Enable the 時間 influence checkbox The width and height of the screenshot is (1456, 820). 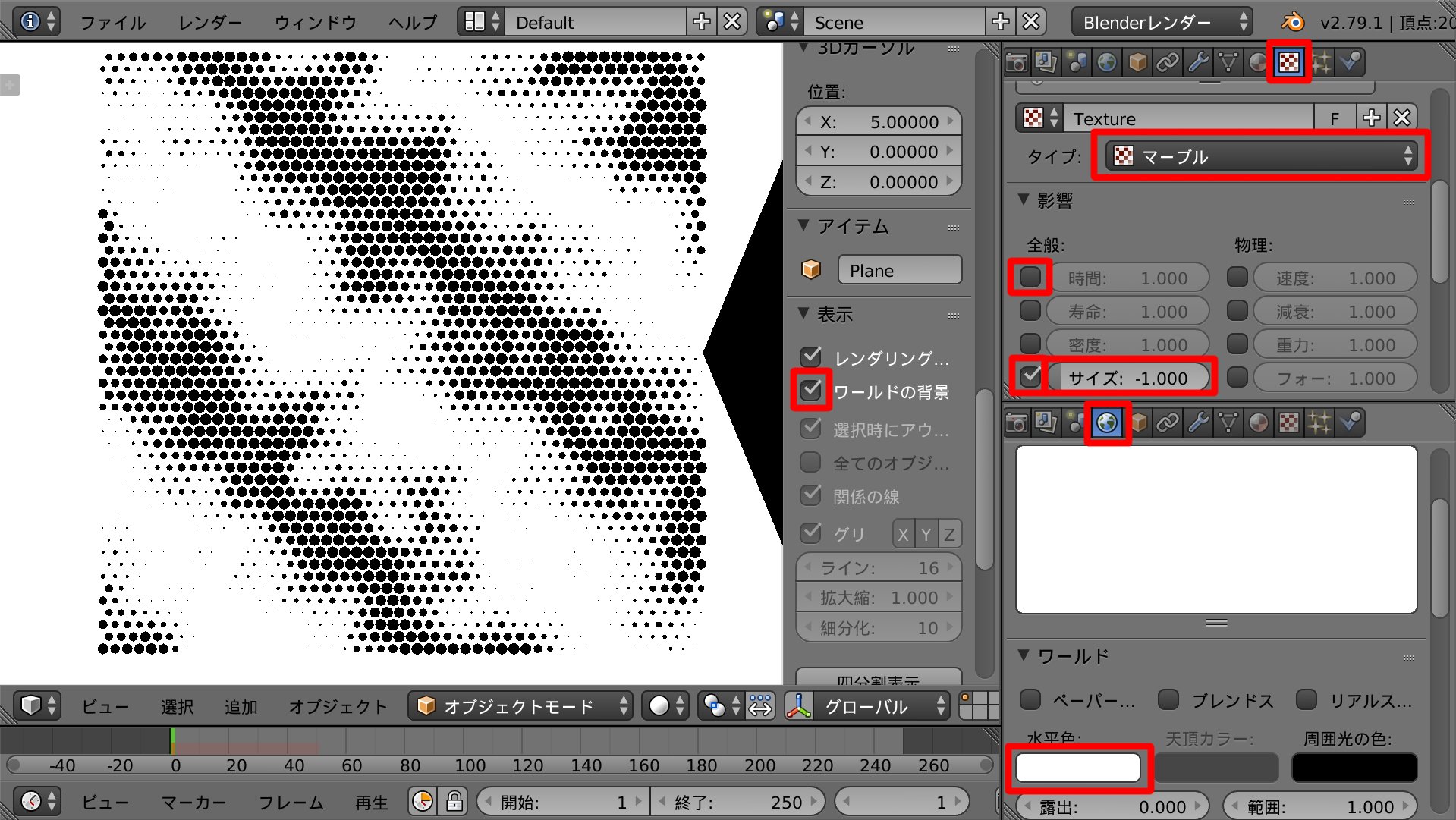pyautogui.click(x=1030, y=277)
